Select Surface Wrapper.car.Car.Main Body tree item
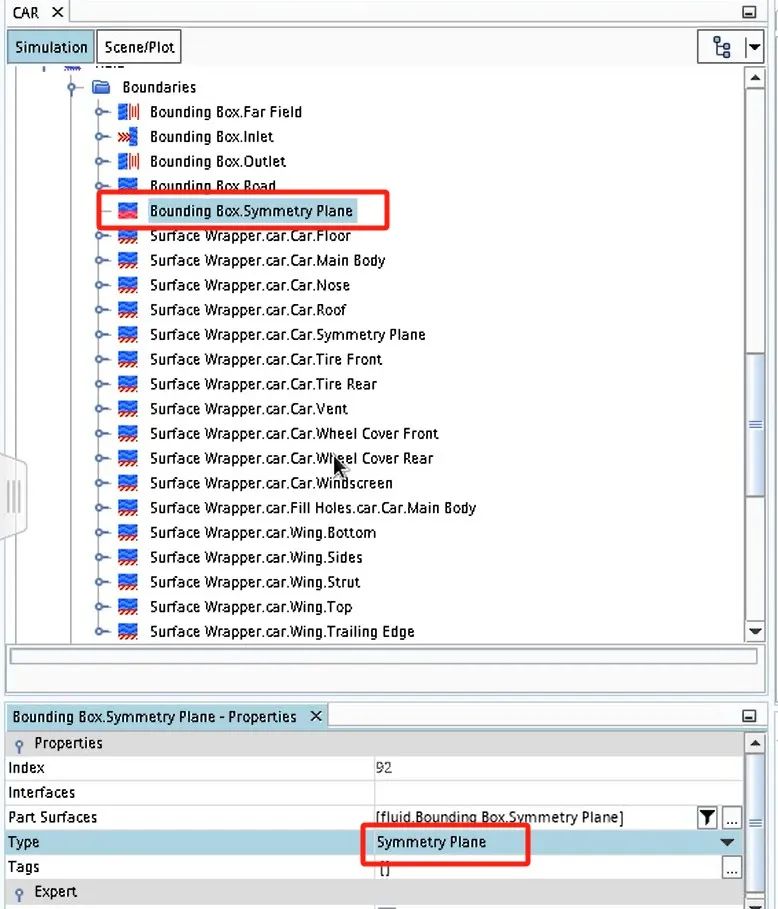Viewport: 778px width, 909px height. tap(267, 260)
